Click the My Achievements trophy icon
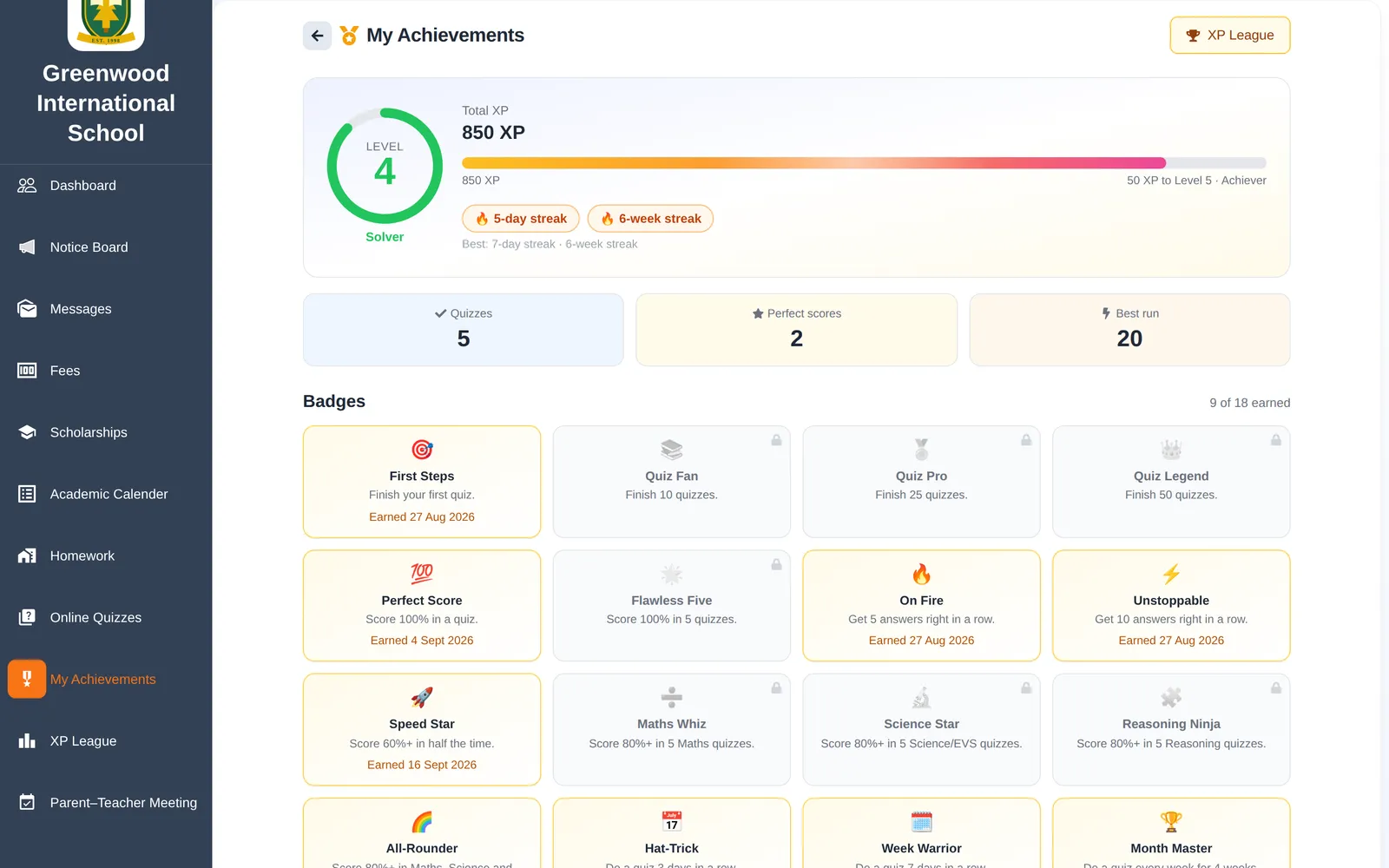Viewport: 1389px width, 868px height. coord(27,679)
